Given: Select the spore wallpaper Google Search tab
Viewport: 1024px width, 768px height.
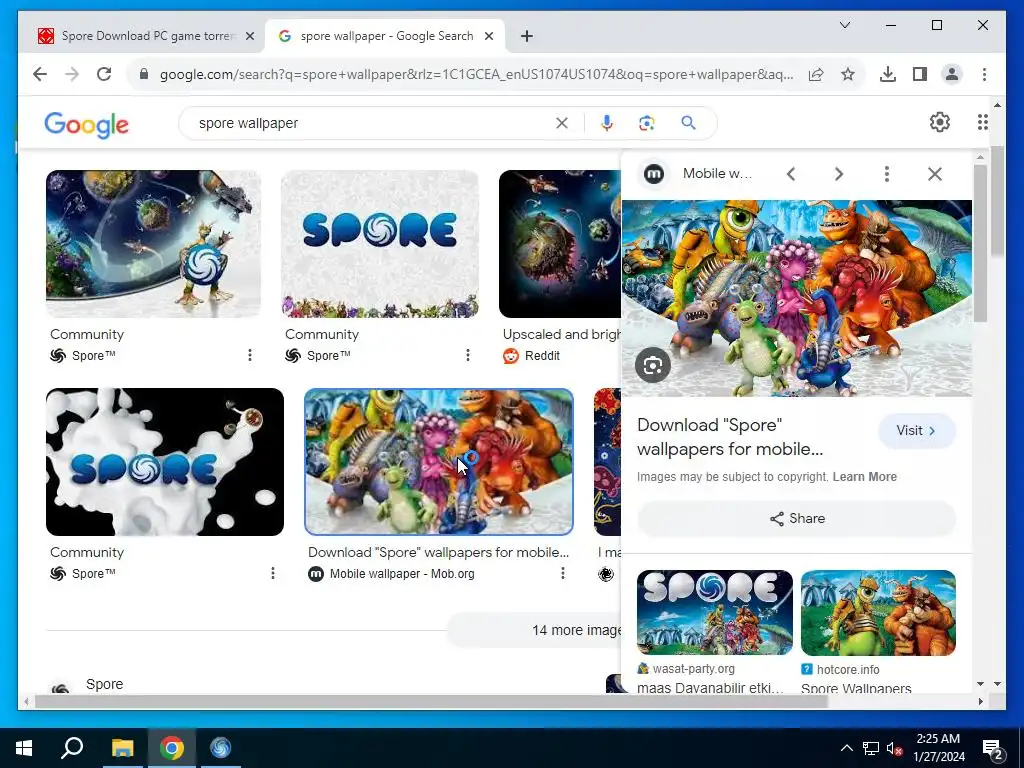Looking at the screenshot, I should point(385,36).
